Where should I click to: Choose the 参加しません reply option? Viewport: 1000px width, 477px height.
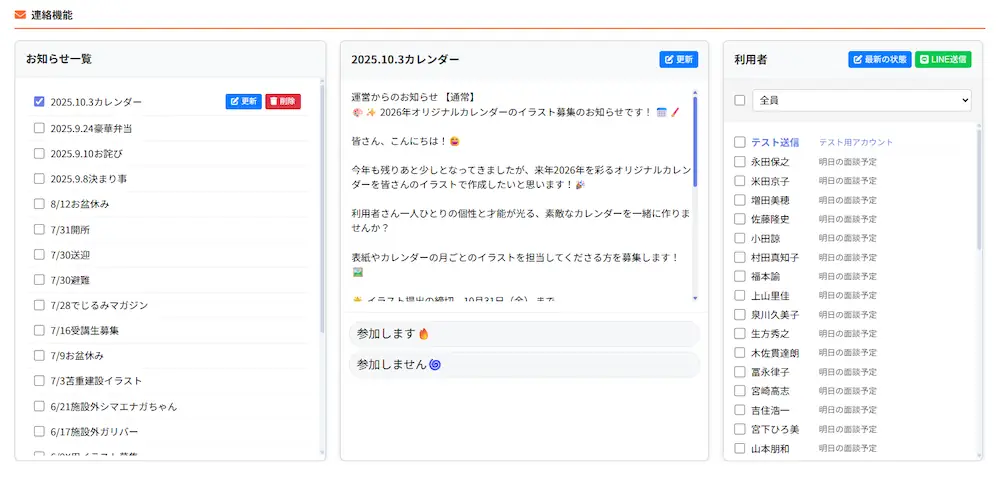[524, 365]
